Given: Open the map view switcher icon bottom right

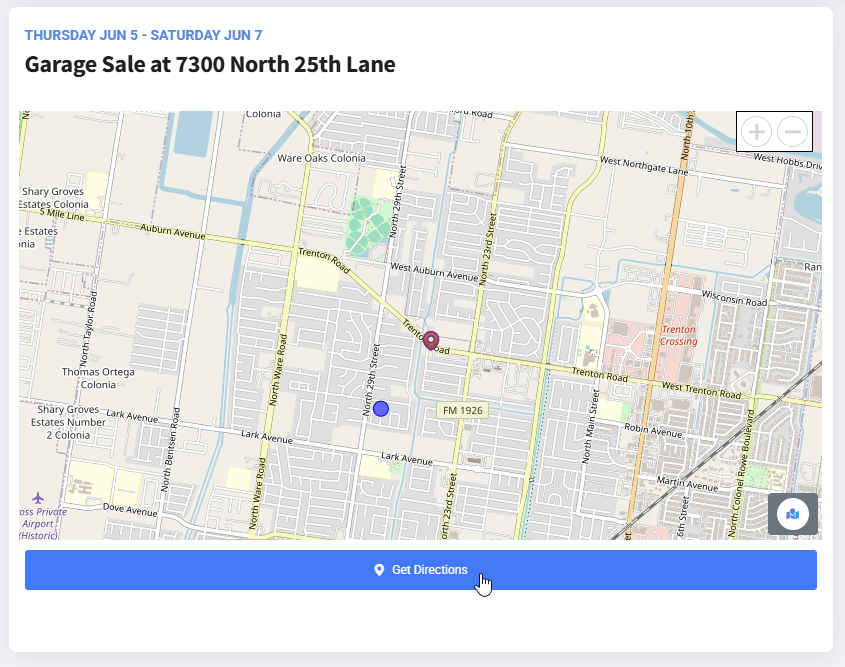Looking at the screenshot, I should click(792, 513).
